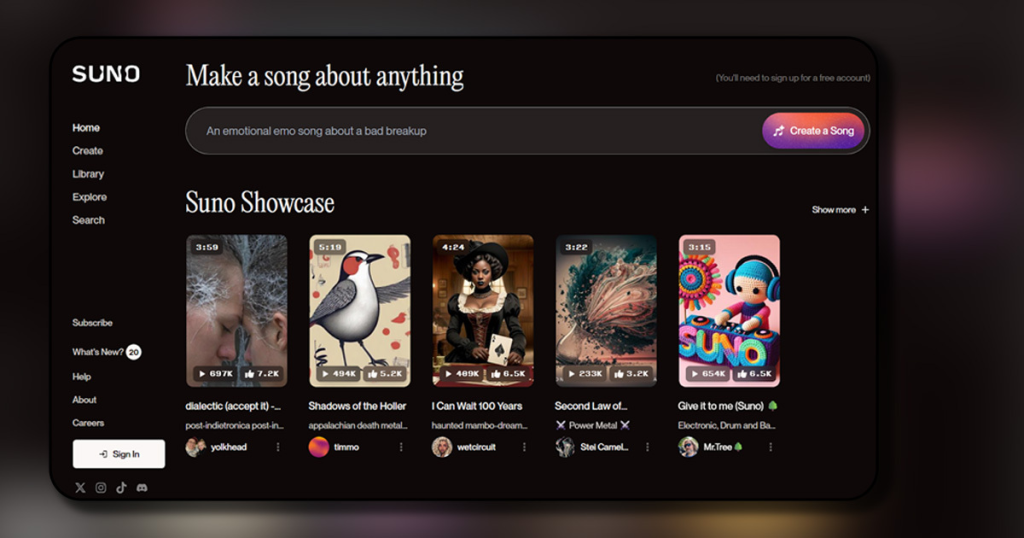Click the Sign In button
Screen dimensions: 1024x538
click(x=119, y=454)
